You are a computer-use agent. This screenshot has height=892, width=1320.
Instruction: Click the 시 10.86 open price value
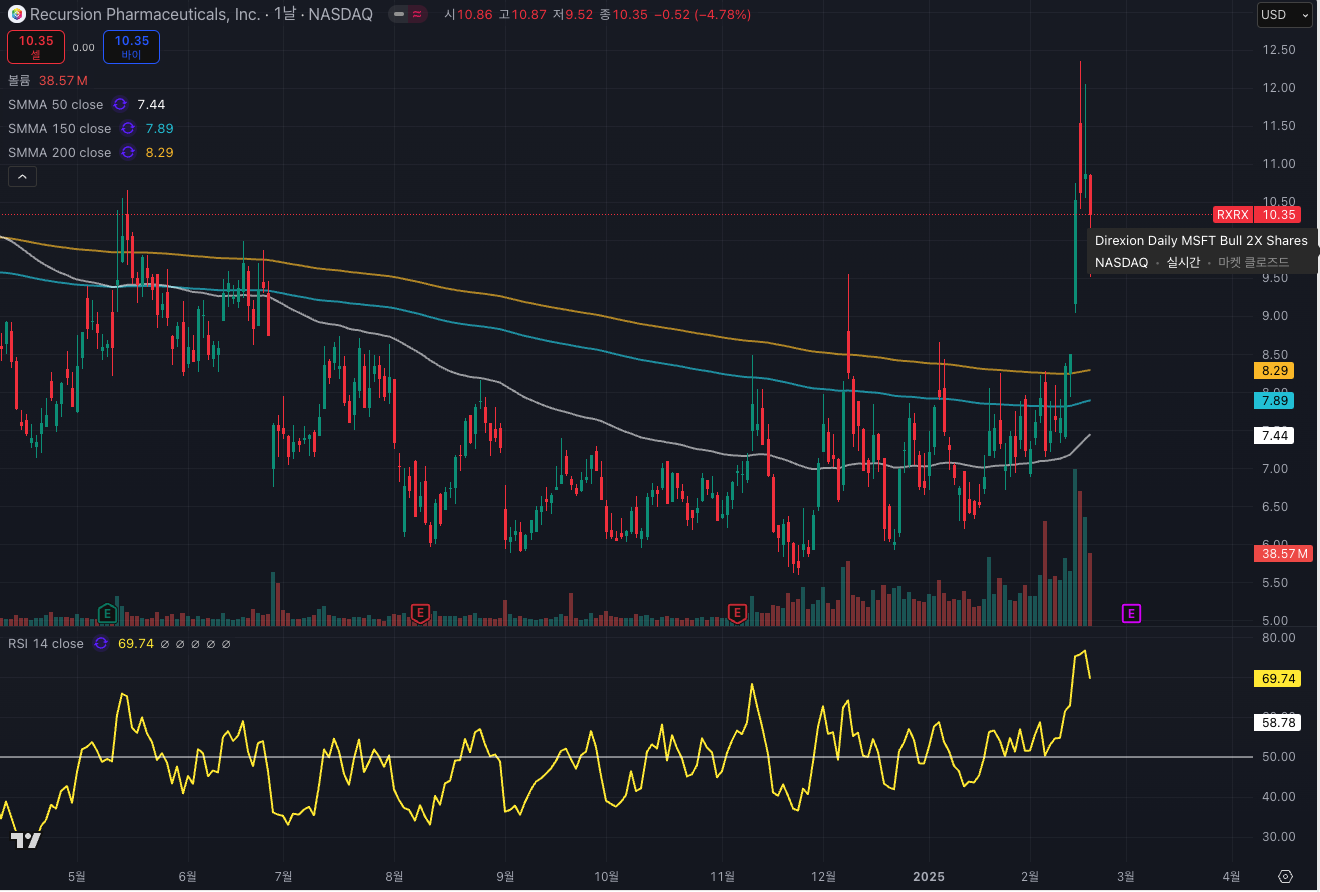pyautogui.click(x=468, y=14)
